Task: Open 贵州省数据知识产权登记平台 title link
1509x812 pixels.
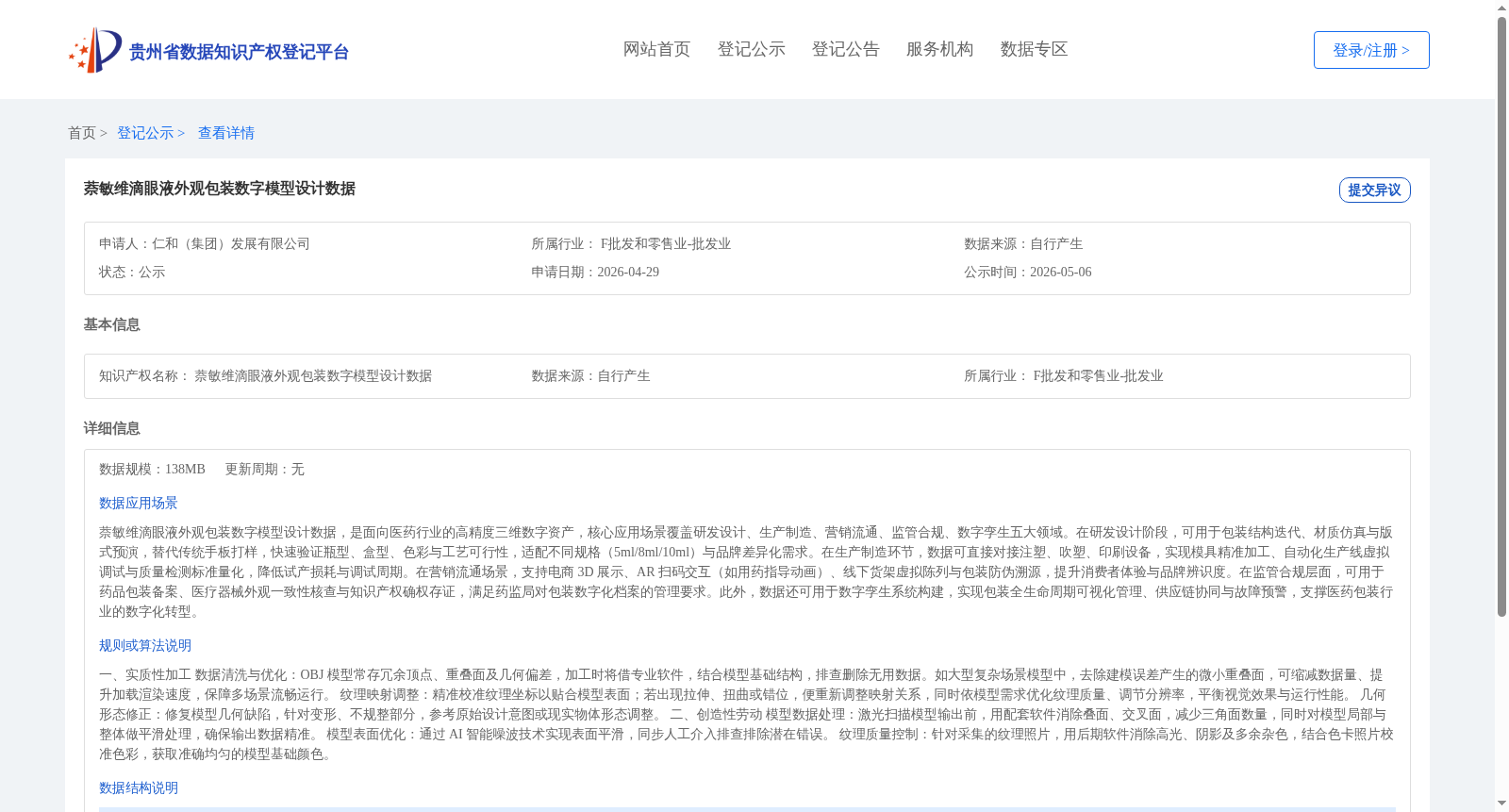Action: [239, 52]
